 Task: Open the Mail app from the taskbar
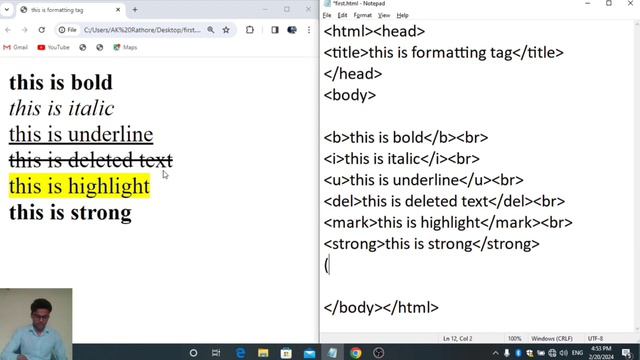(309, 353)
